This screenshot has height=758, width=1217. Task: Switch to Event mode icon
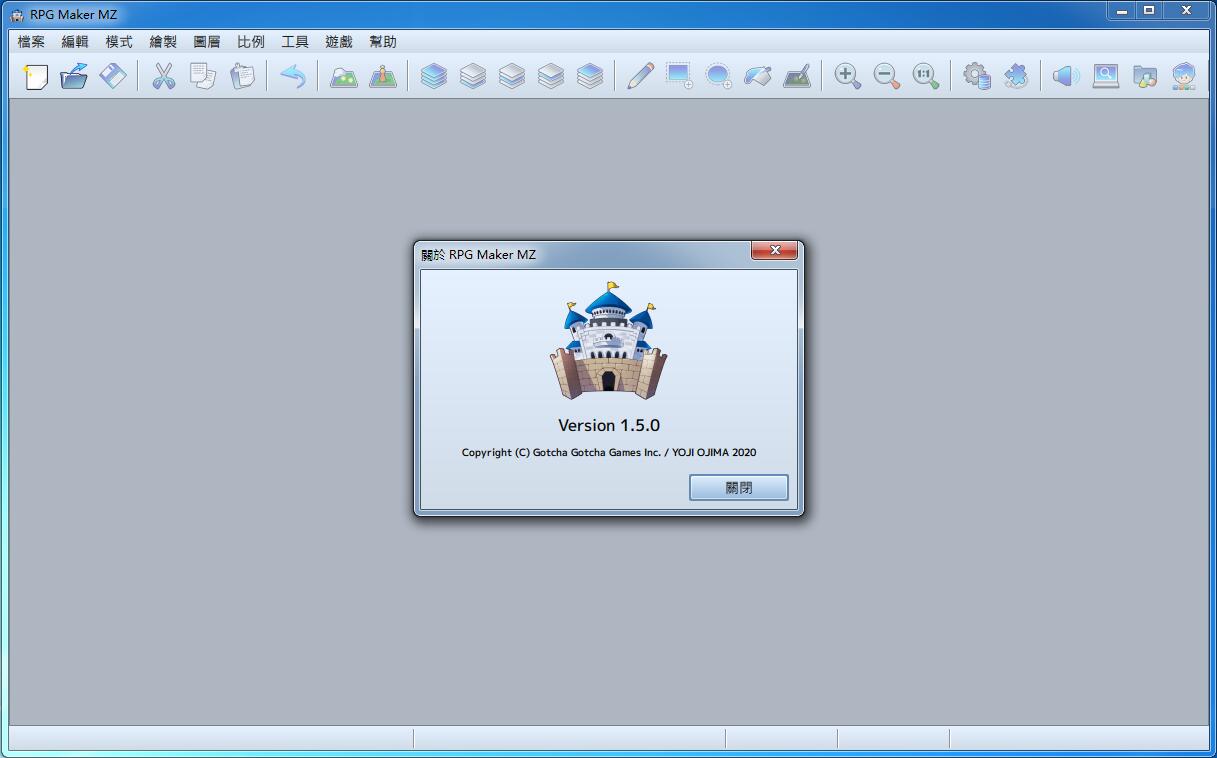pos(383,76)
